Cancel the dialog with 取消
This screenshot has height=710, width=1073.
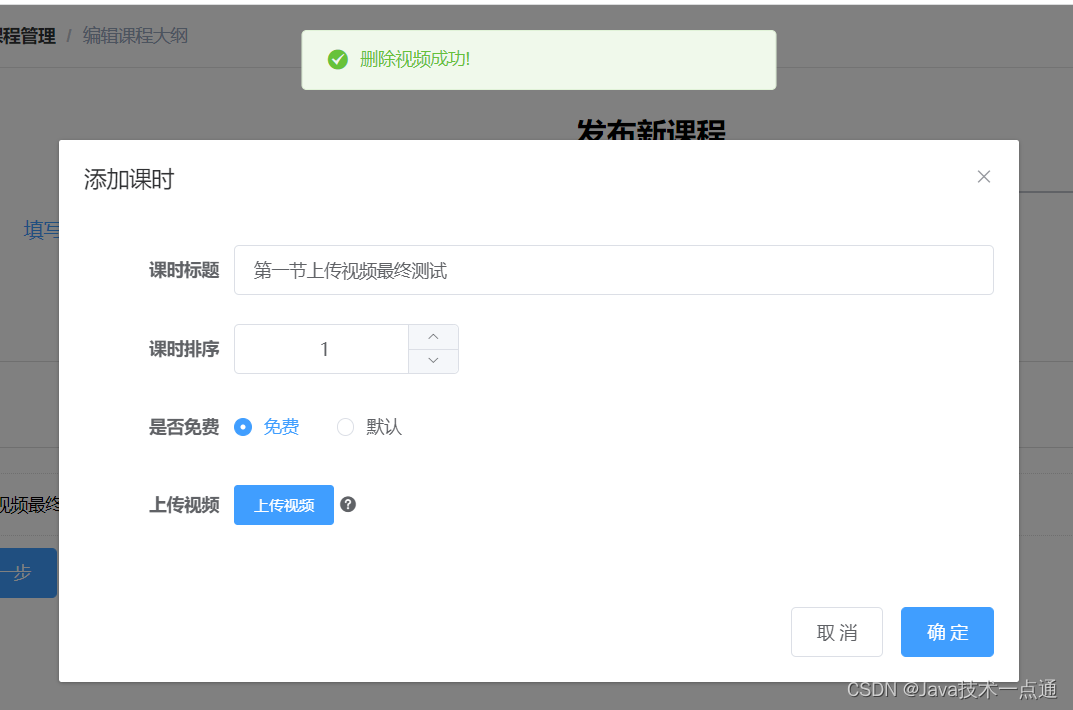[836, 632]
